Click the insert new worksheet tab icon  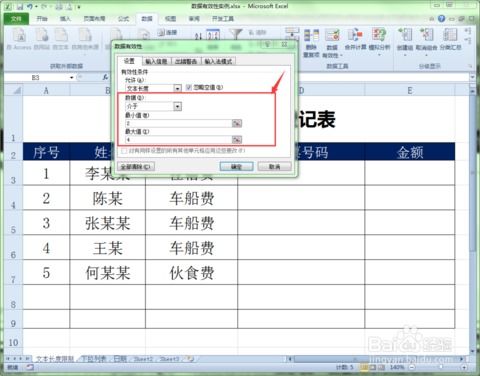tap(191, 359)
